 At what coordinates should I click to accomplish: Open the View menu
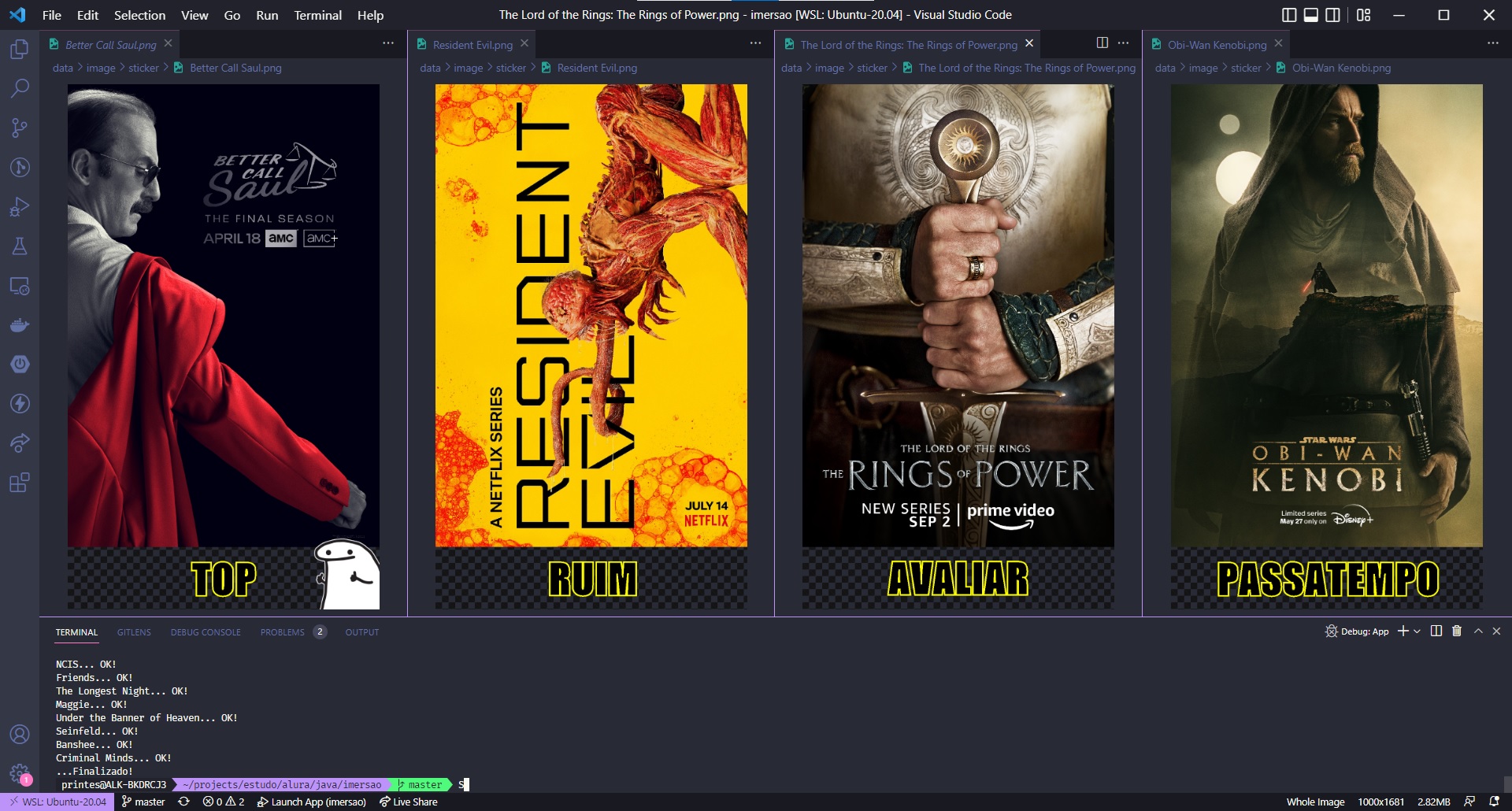tap(195, 15)
